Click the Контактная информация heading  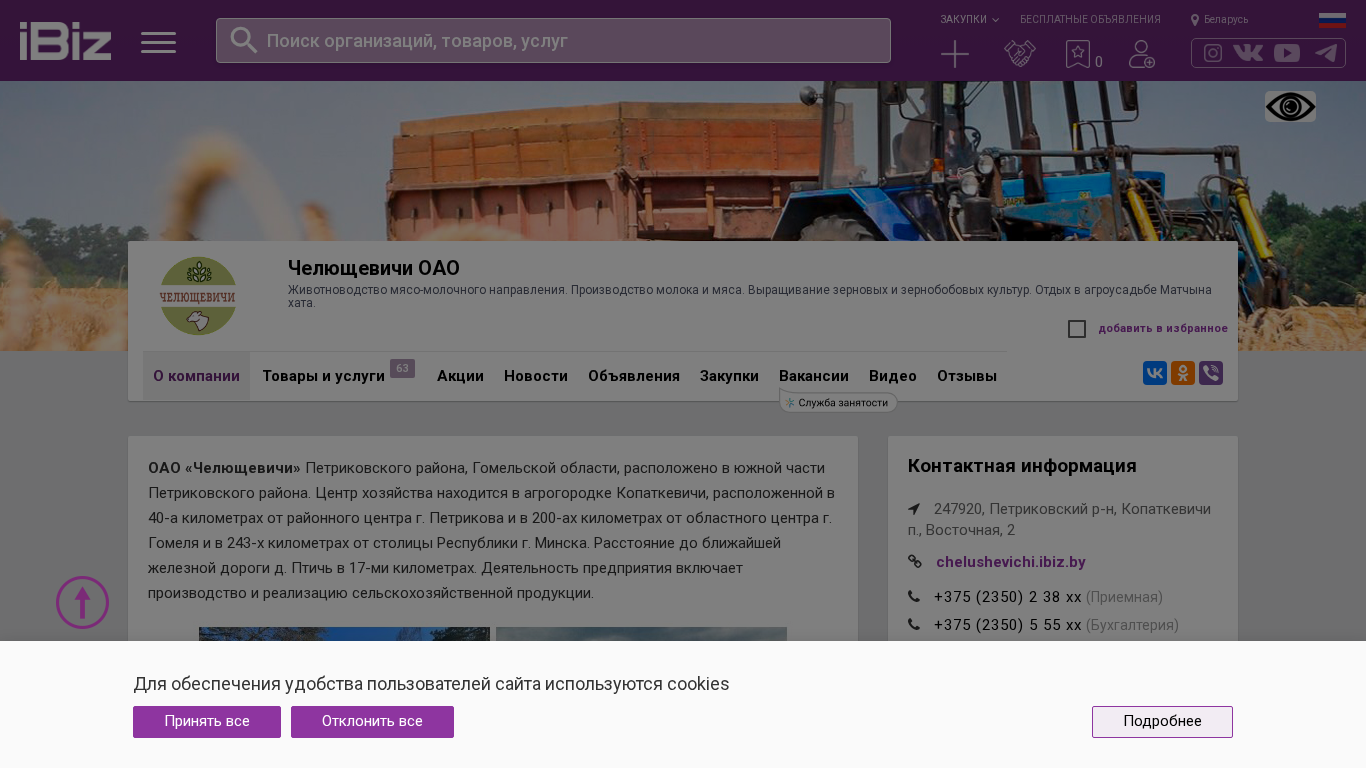(x=1022, y=466)
